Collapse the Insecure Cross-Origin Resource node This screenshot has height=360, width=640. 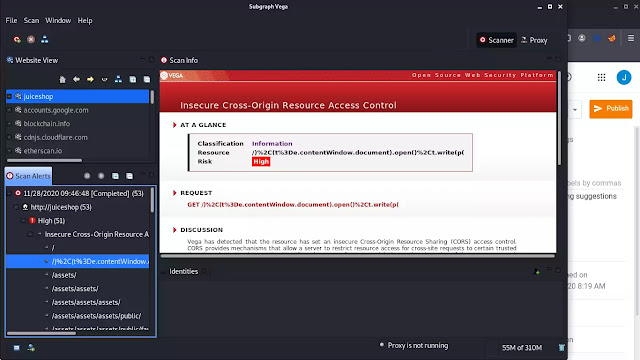point(30,234)
